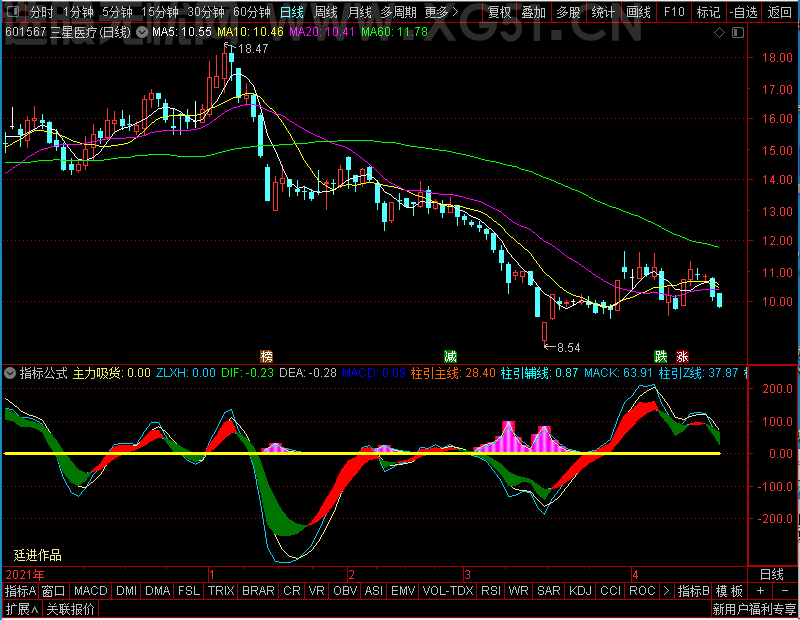
Task: Click the 返回 back button
Action: coord(780,12)
